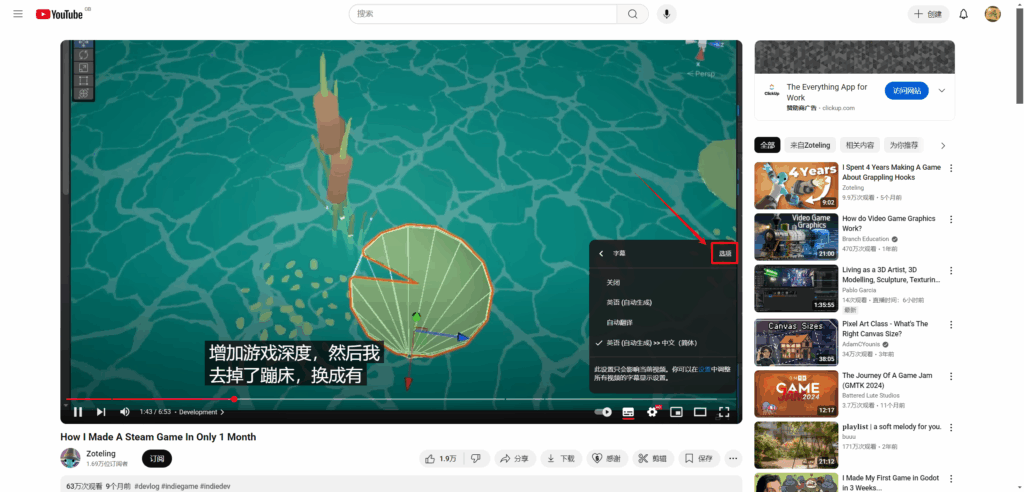Open the Canvas Sizes thumbnail
Image resolution: width=1024 pixels, height=492 pixels.
(795, 342)
